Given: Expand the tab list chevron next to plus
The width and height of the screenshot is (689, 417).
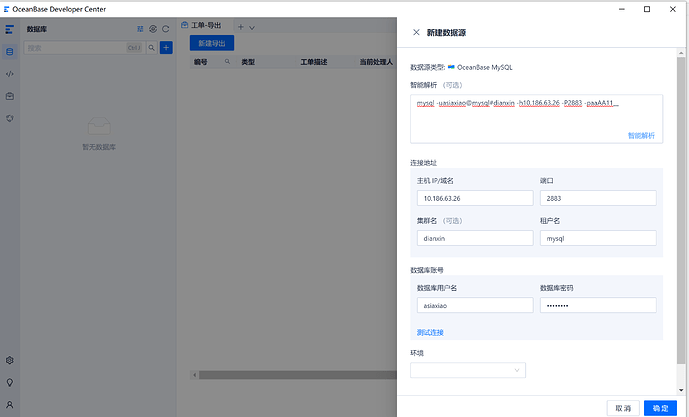Looking at the screenshot, I should click(x=252, y=27).
